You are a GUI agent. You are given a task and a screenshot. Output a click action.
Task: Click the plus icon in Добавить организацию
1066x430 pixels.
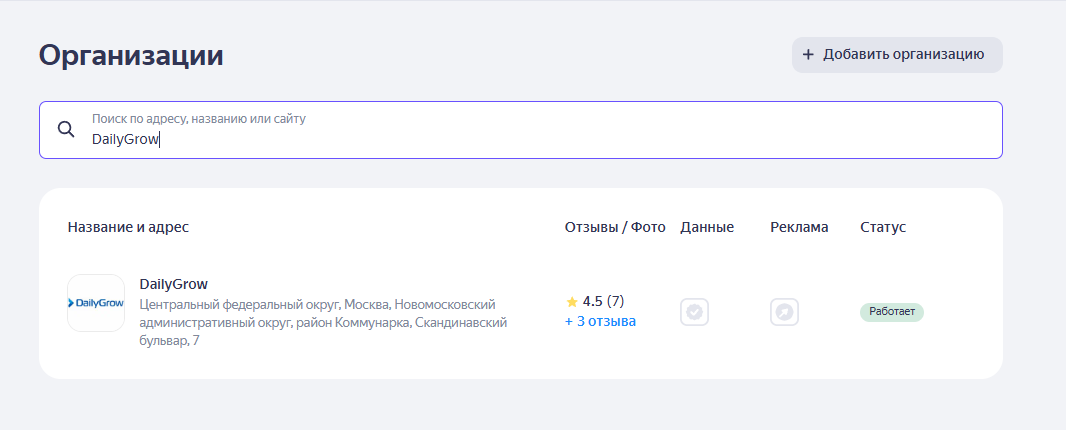[x=808, y=54]
